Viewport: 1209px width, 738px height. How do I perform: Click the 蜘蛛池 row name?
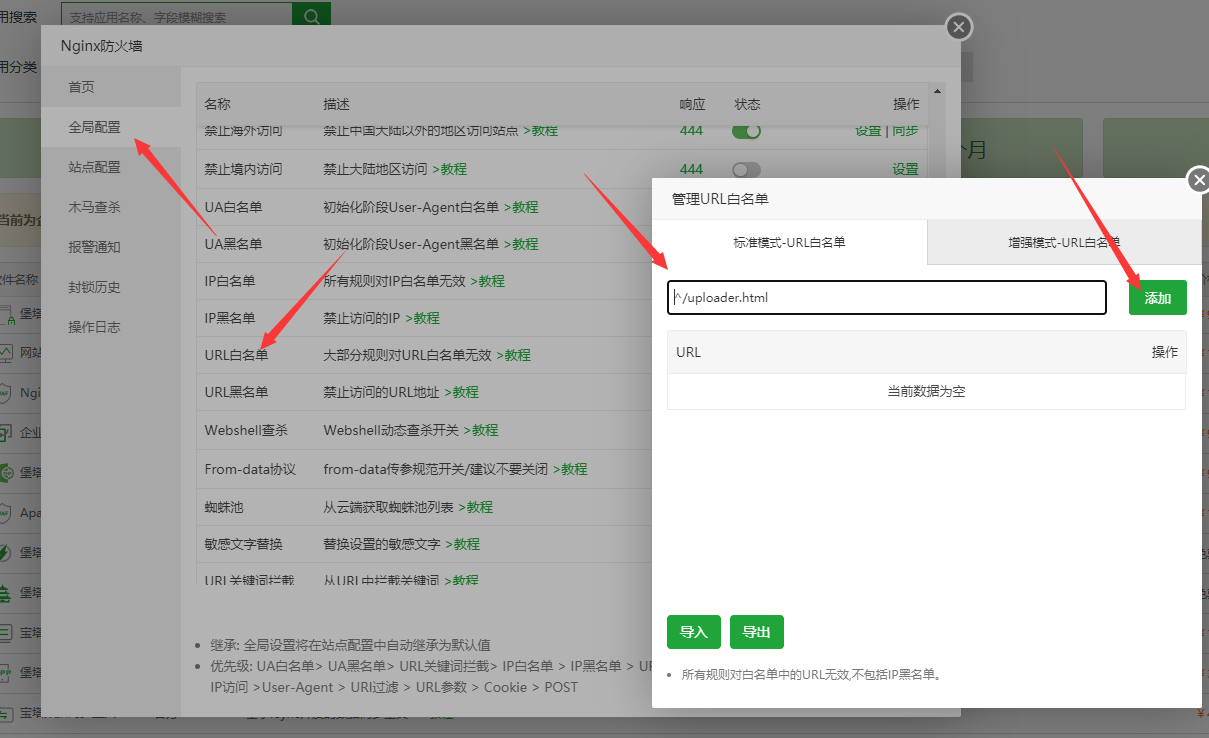pyautogui.click(x=224, y=507)
